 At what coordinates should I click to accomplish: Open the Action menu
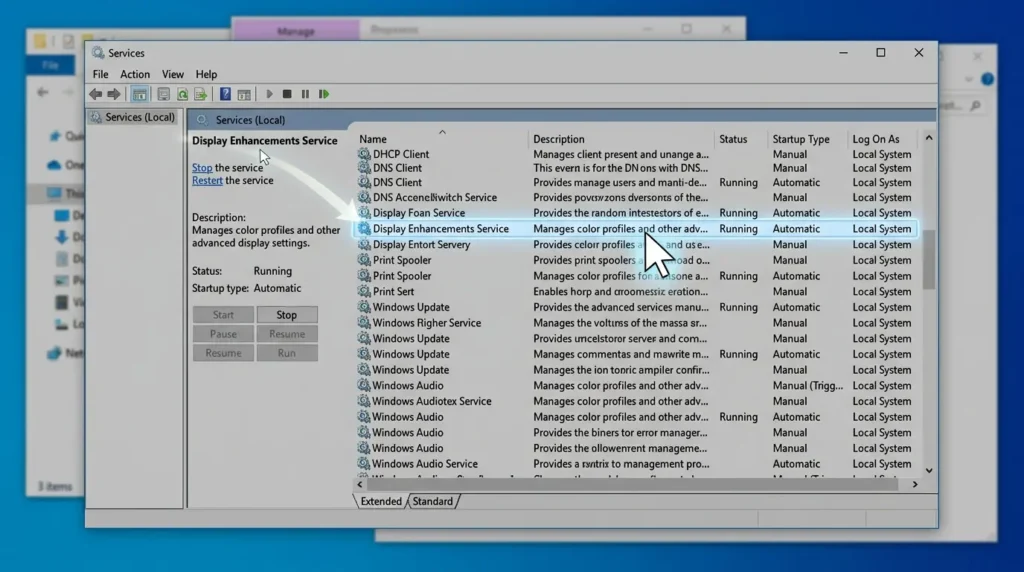[135, 74]
